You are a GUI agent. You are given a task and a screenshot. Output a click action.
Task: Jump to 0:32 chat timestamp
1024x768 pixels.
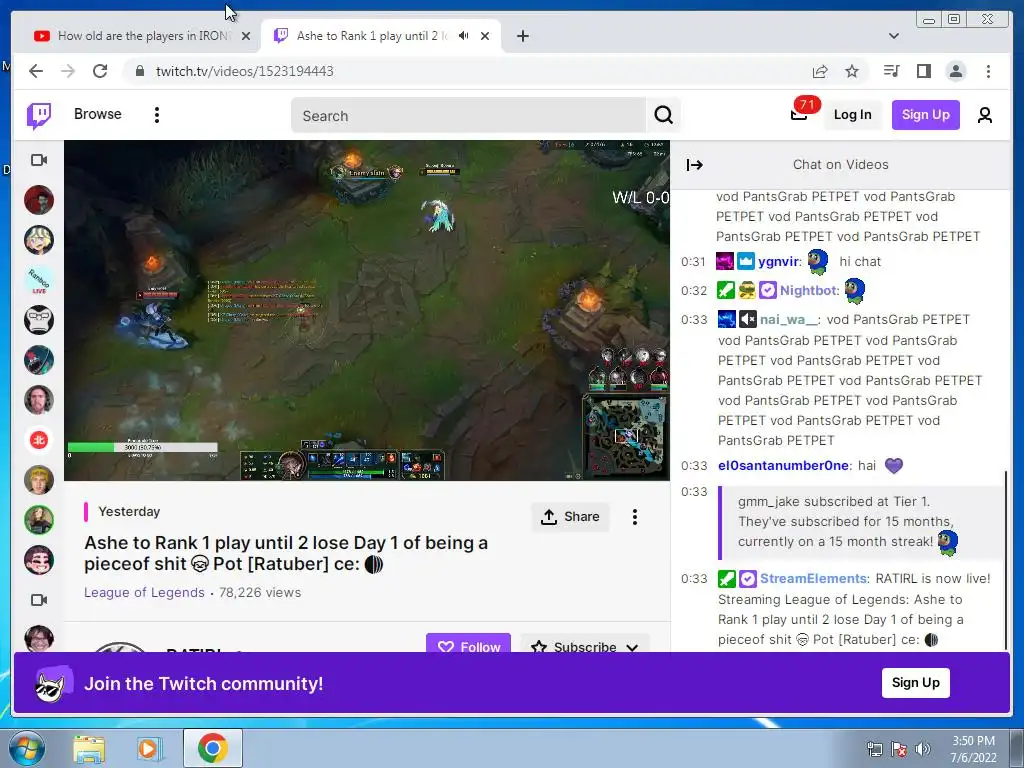click(694, 291)
